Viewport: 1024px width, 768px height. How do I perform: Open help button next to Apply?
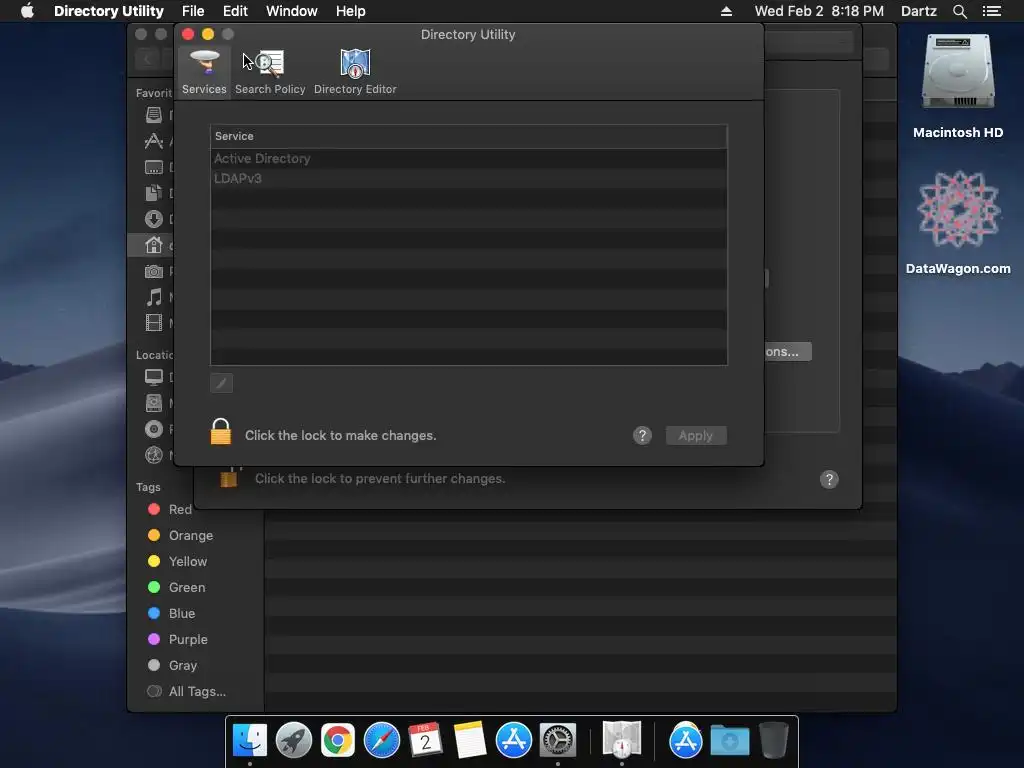(x=642, y=436)
